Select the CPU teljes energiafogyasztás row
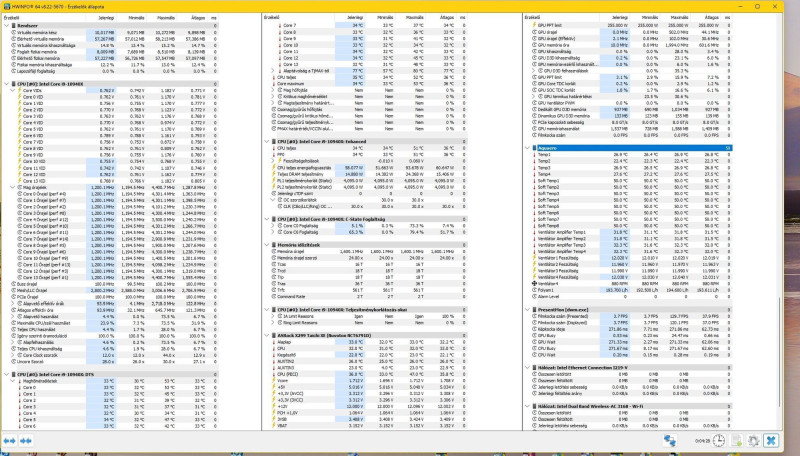 pos(370,168)
